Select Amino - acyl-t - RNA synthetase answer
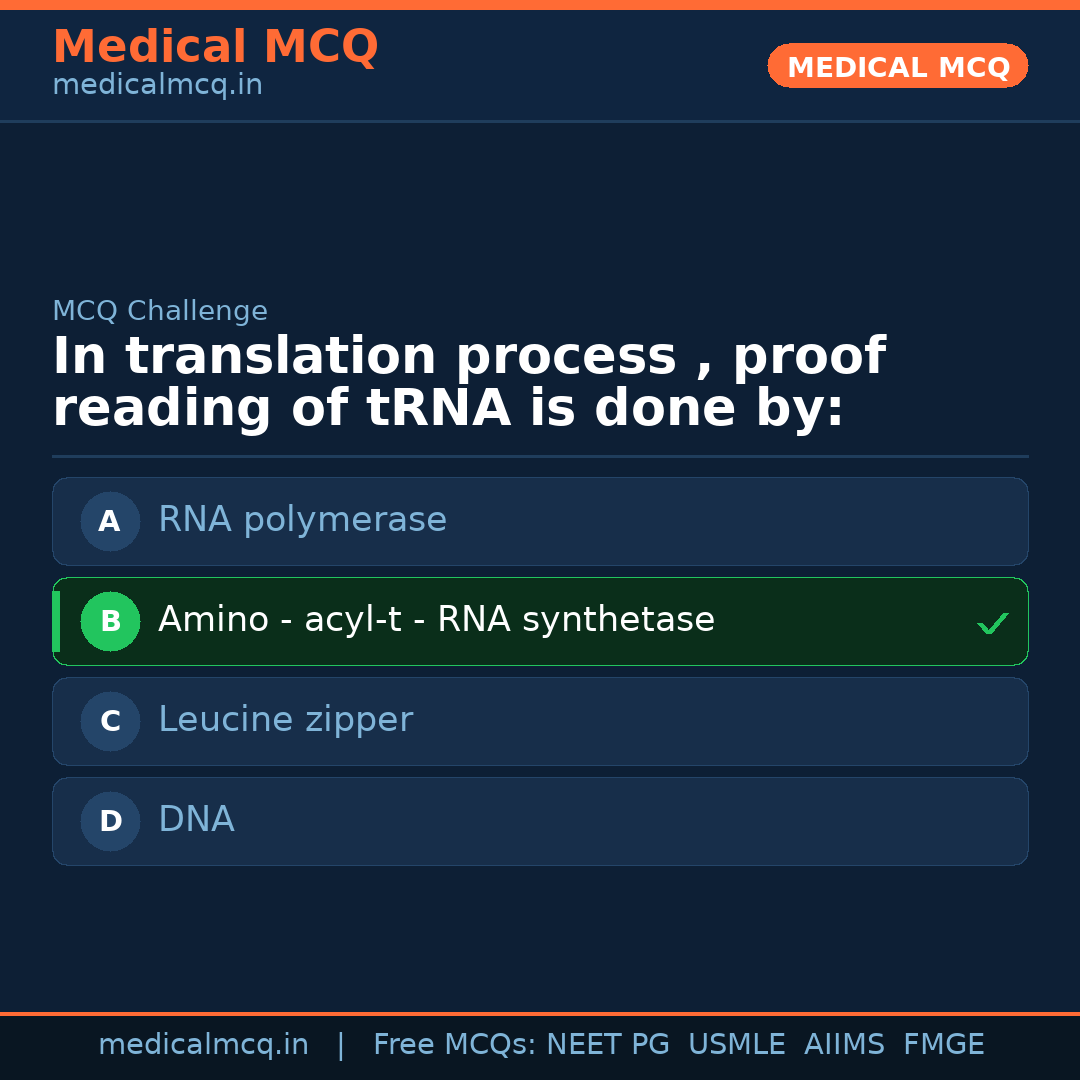The image size is (1080, 1080). pyautogui.click(x=436, y=620)
